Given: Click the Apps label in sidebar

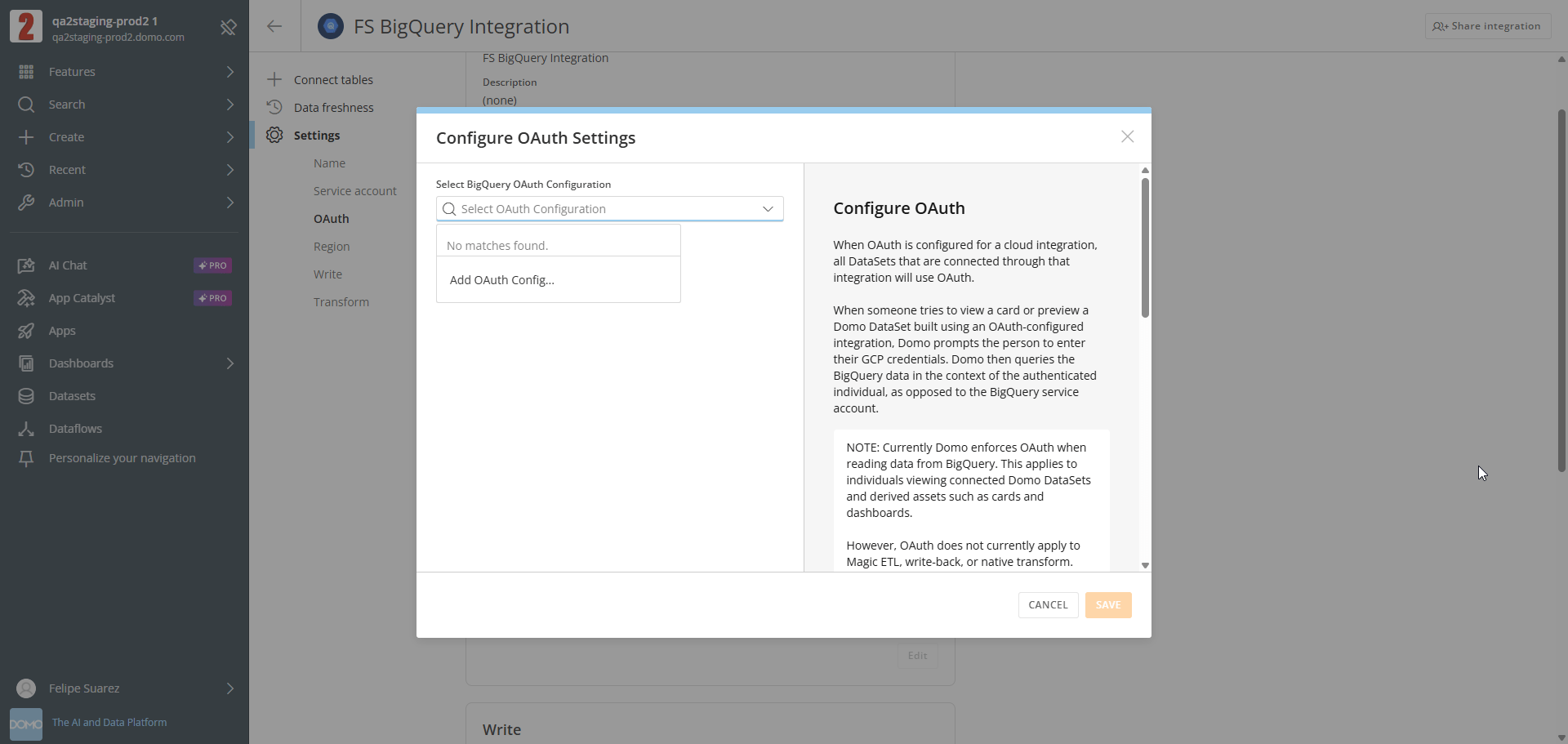Looking at the screenshot, I should [x=62, y=331].
